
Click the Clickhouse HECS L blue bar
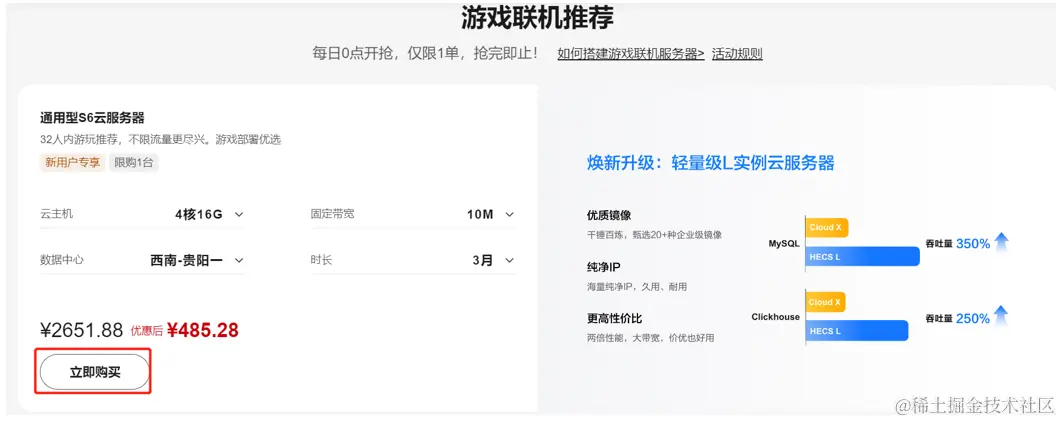point(857,331)
